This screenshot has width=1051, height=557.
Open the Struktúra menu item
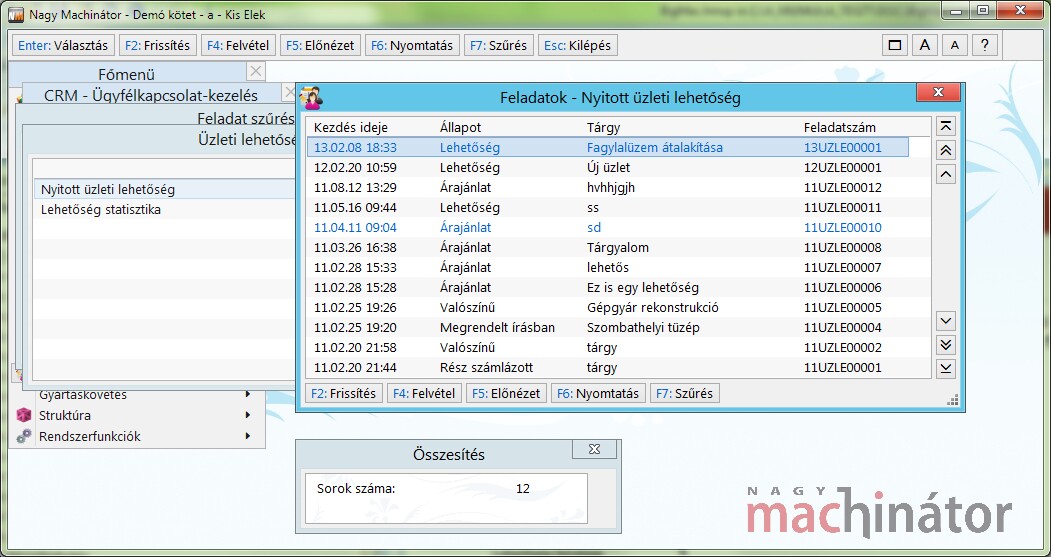pos(65,415)
